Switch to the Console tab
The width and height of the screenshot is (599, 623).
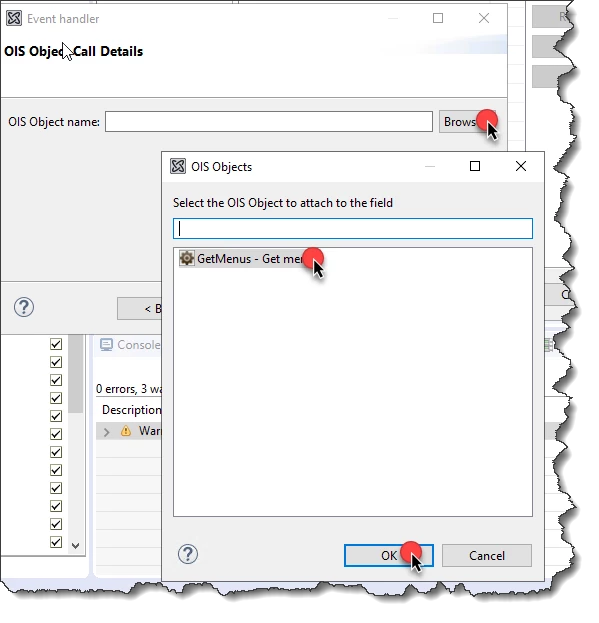coord(138,344)
